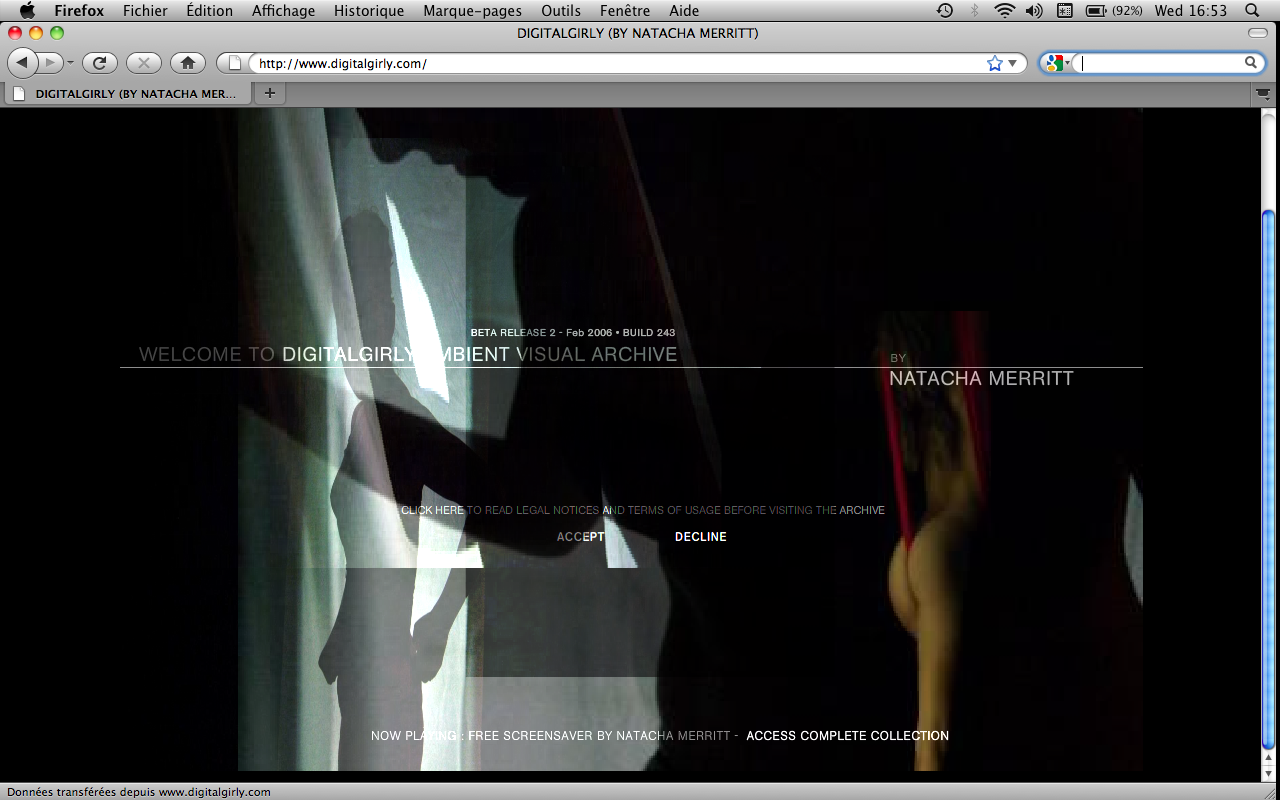
Task: Open a new tab with plus button
Action: click(x=269, y=93)
